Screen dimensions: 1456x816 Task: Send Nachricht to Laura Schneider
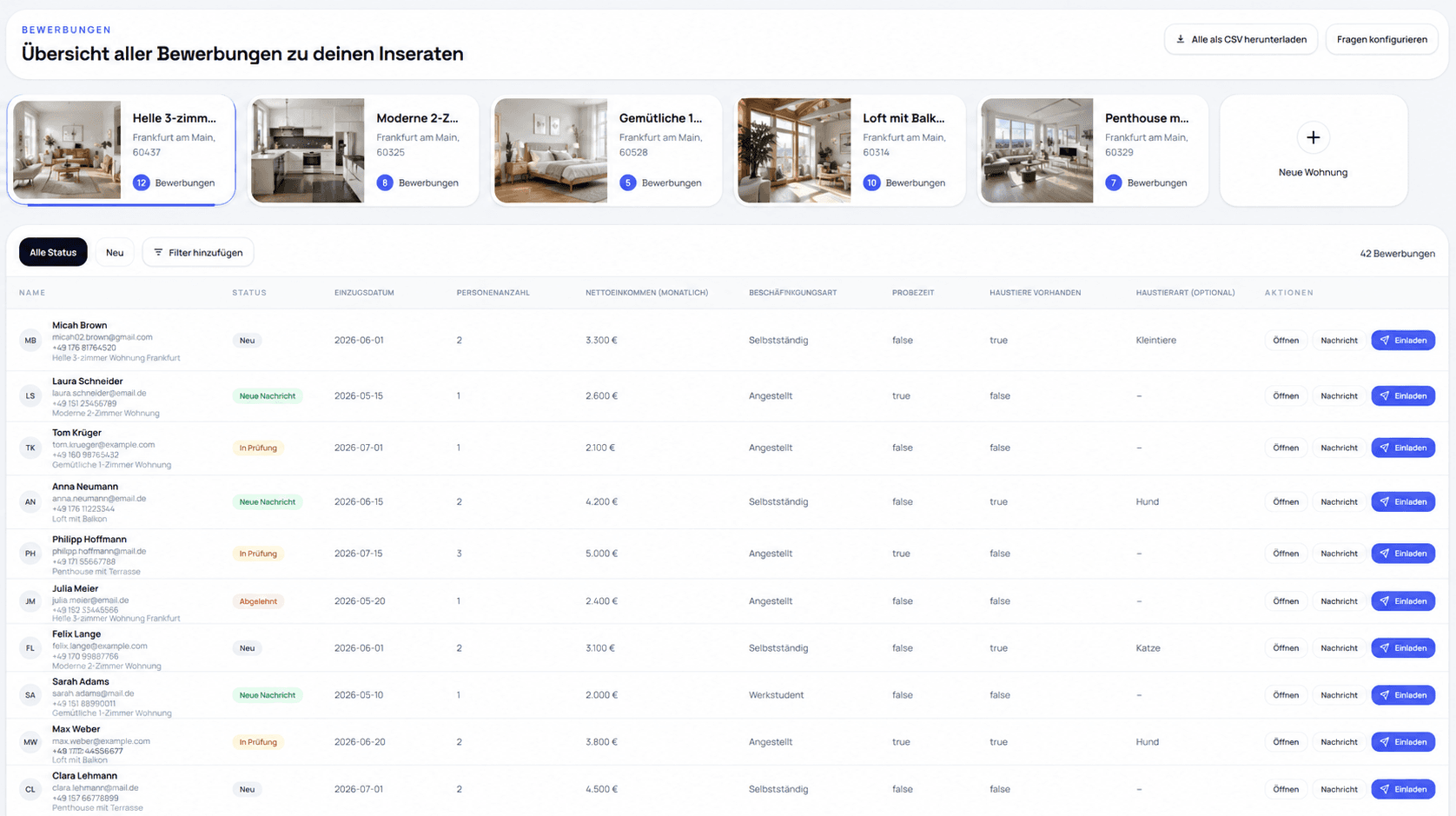click(x=1339, y=396)
